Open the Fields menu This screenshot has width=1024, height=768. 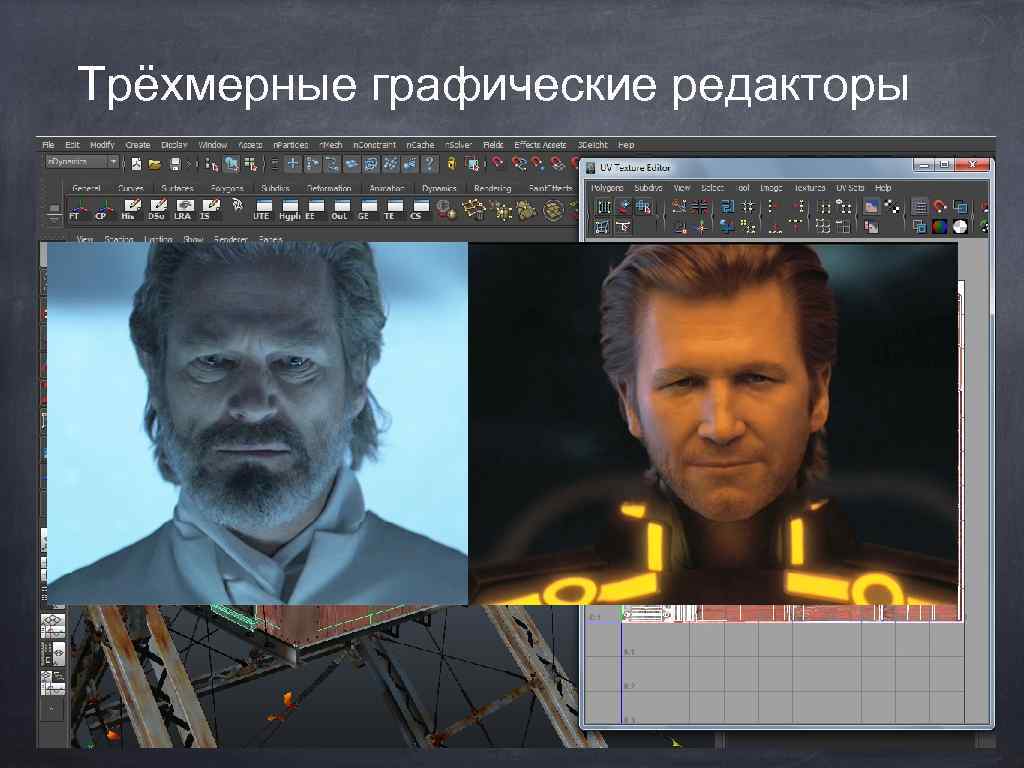(x=493, y=145)
